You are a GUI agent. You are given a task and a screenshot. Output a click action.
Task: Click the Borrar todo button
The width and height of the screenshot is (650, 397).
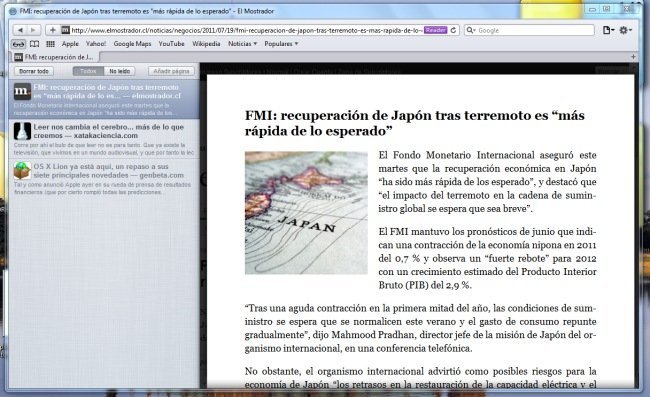tap(34, 71)
